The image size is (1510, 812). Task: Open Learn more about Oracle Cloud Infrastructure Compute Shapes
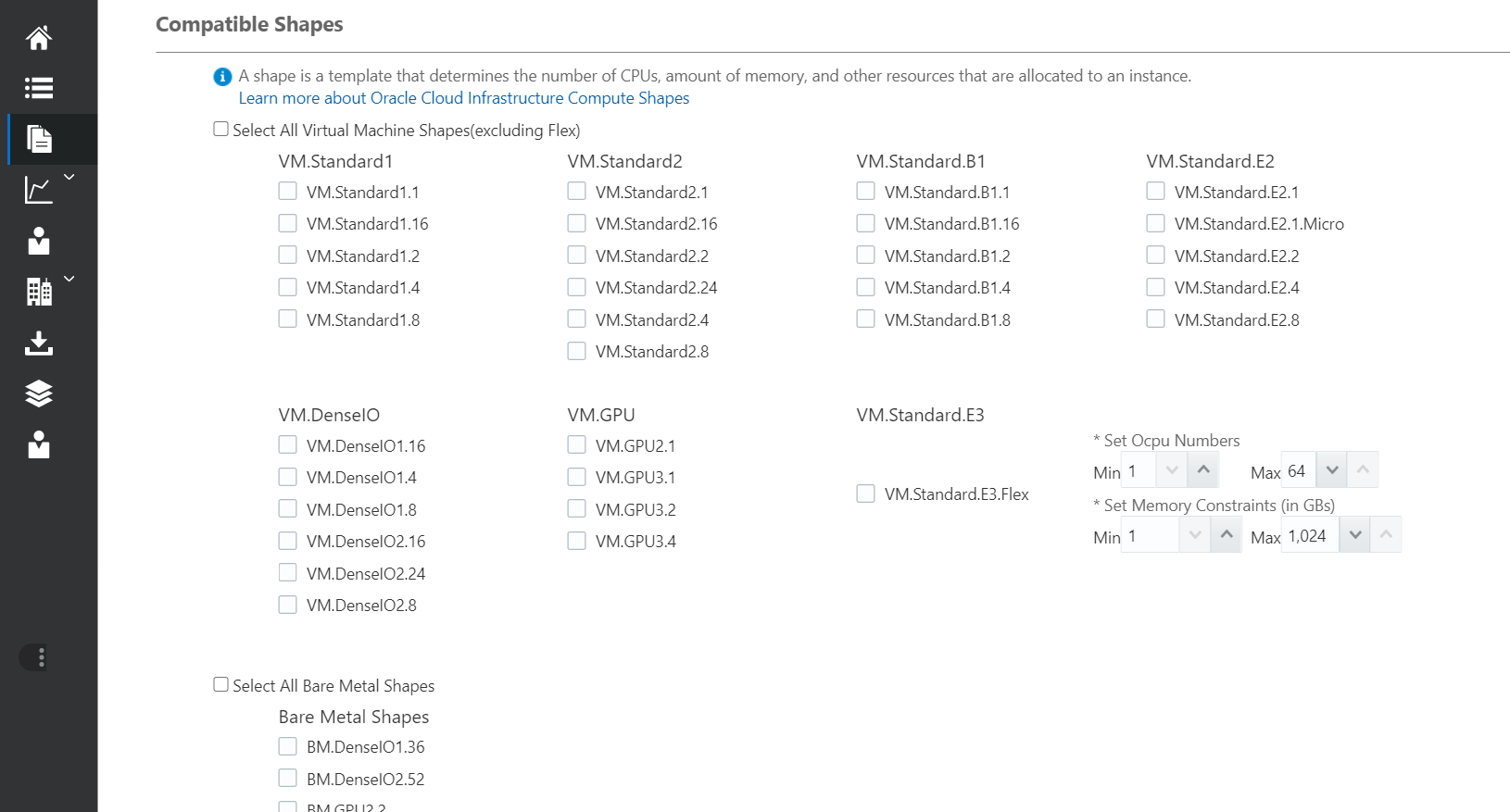[463, 97]
